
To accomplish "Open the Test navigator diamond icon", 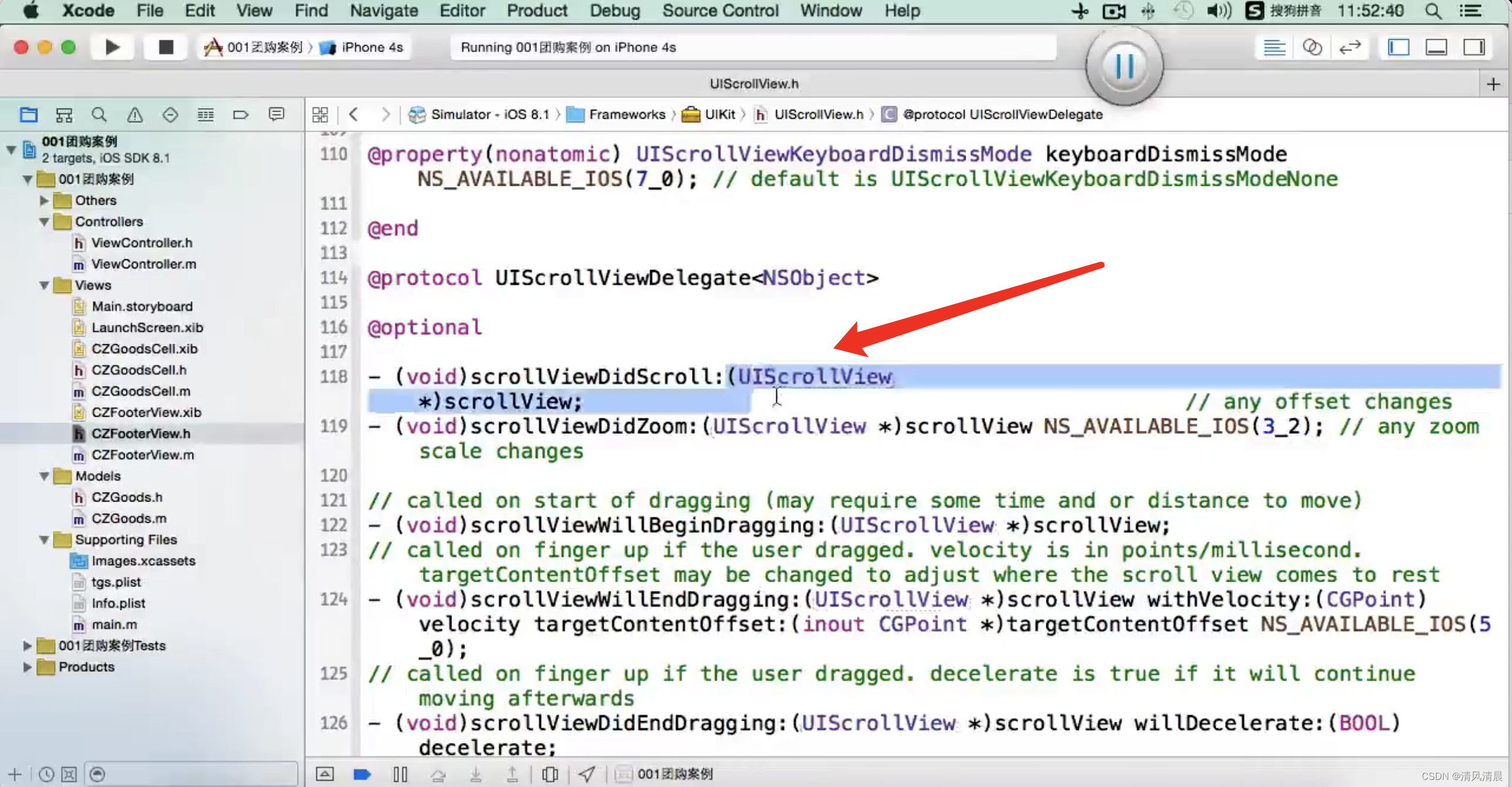I will [170, 114].
